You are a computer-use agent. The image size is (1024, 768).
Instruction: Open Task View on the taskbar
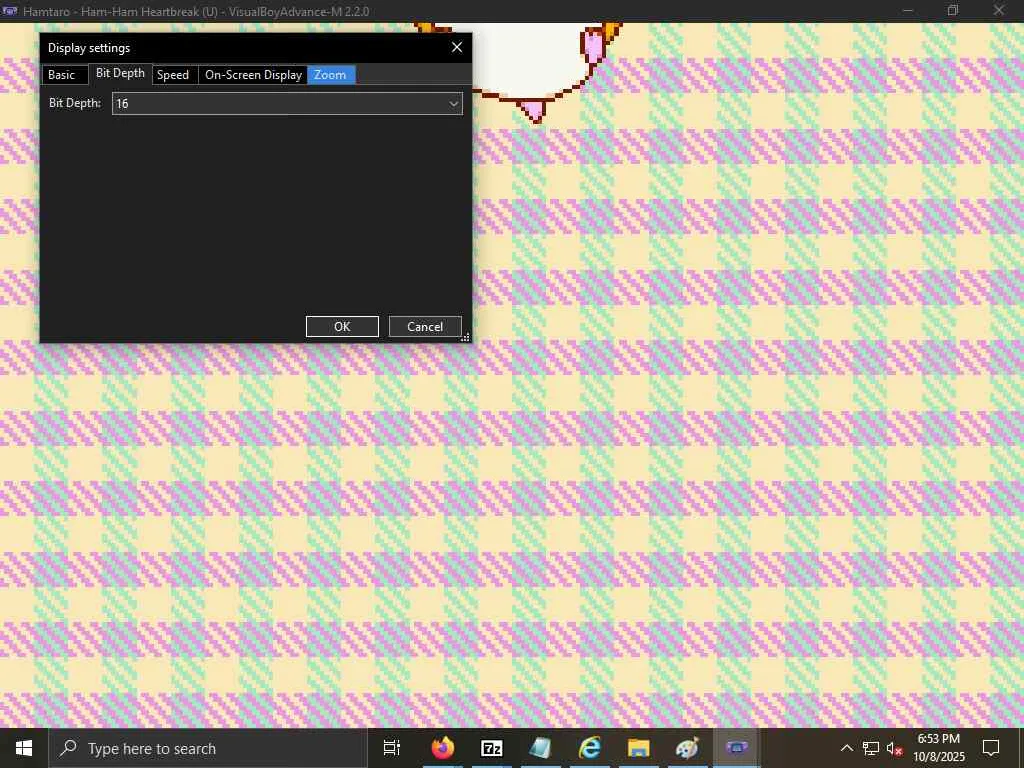[392, 748]
